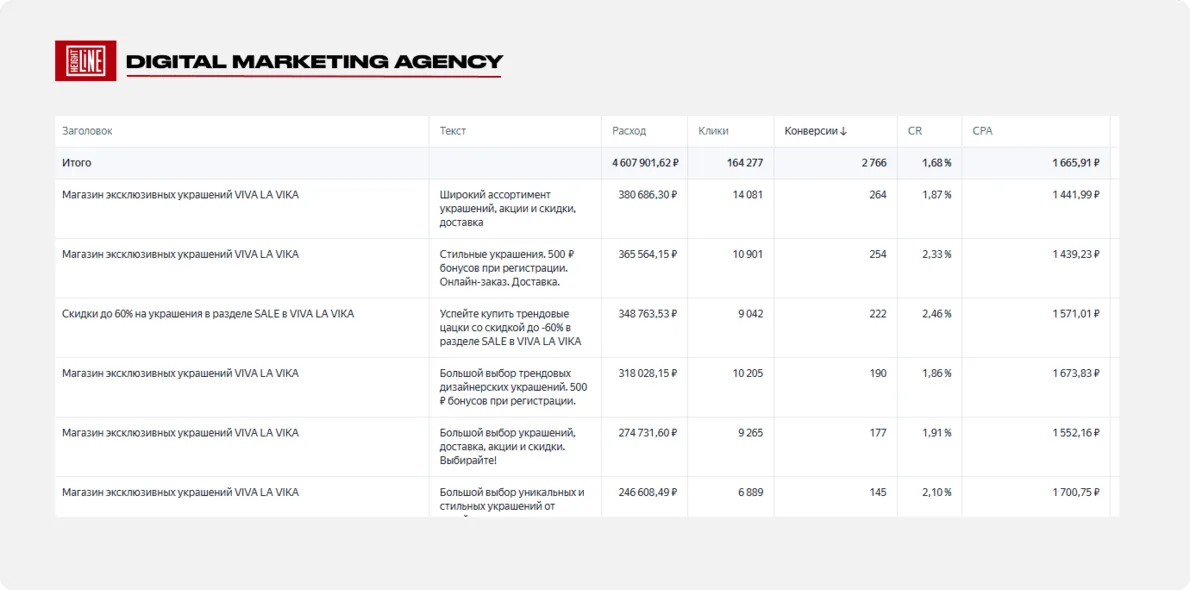The width and height of the screenshot is (1190, 590).
Task: Click the 264 conversions cell
Action: point(877,194)
